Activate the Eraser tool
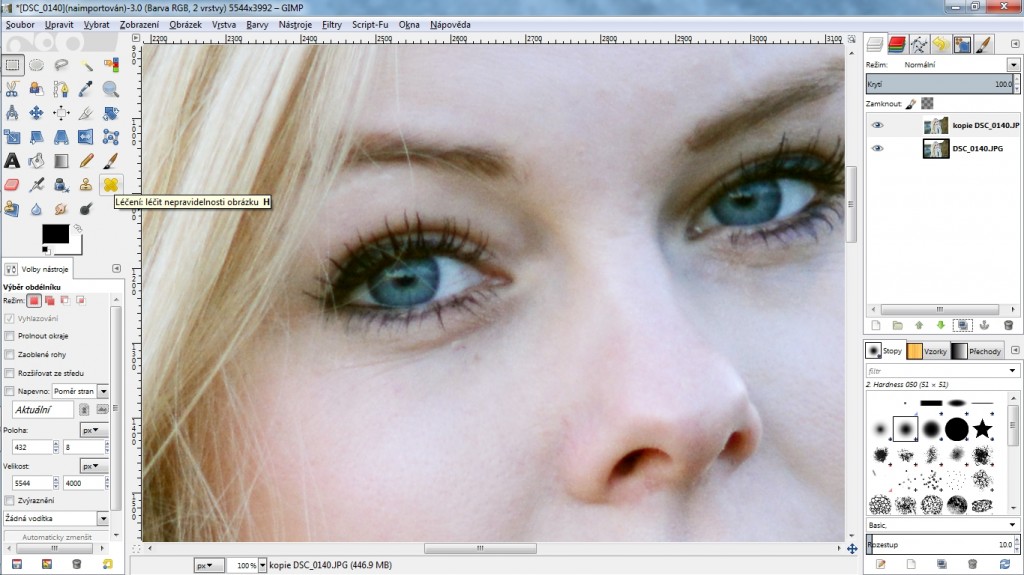 [12, 185]
